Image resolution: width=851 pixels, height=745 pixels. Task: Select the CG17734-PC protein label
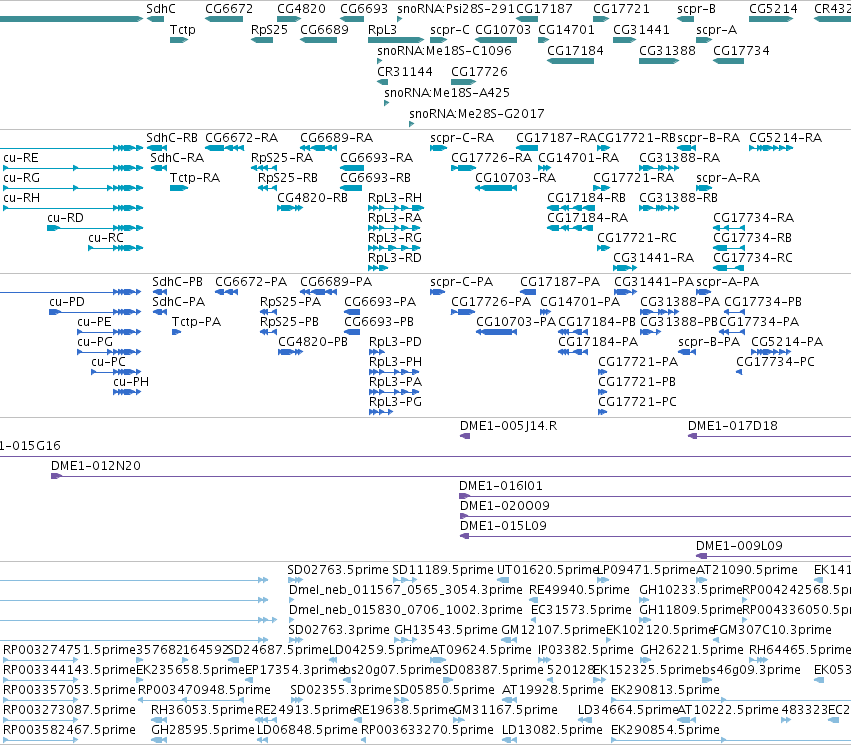[x=775, y=362]
